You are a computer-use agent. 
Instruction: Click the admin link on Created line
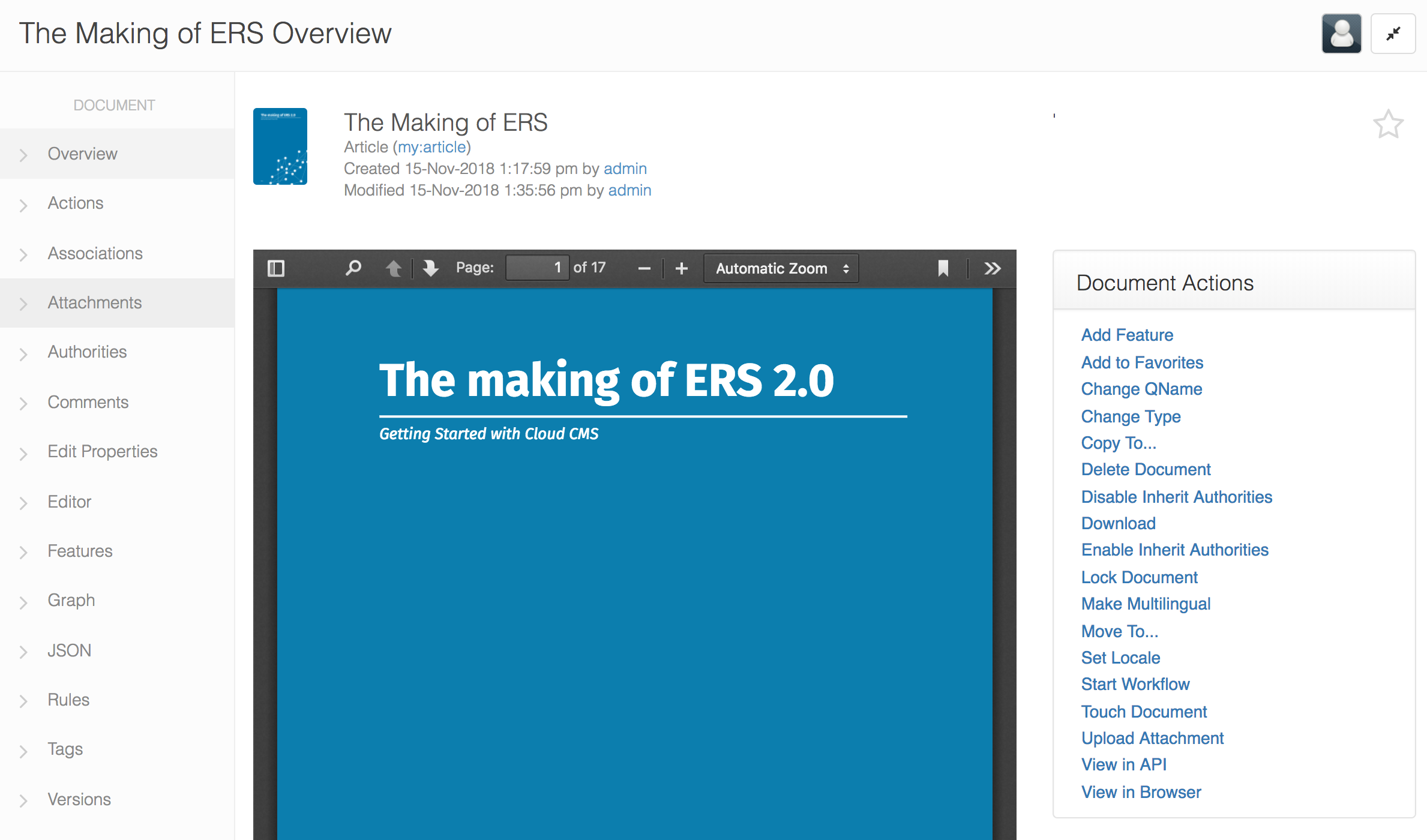(625, 169)
